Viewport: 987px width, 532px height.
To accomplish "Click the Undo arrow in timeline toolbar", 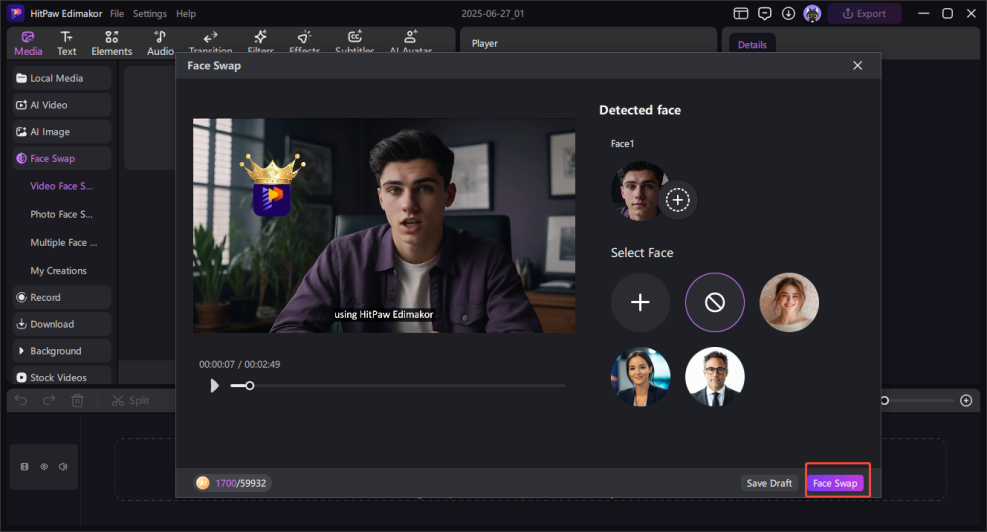I will pos(21,400).
